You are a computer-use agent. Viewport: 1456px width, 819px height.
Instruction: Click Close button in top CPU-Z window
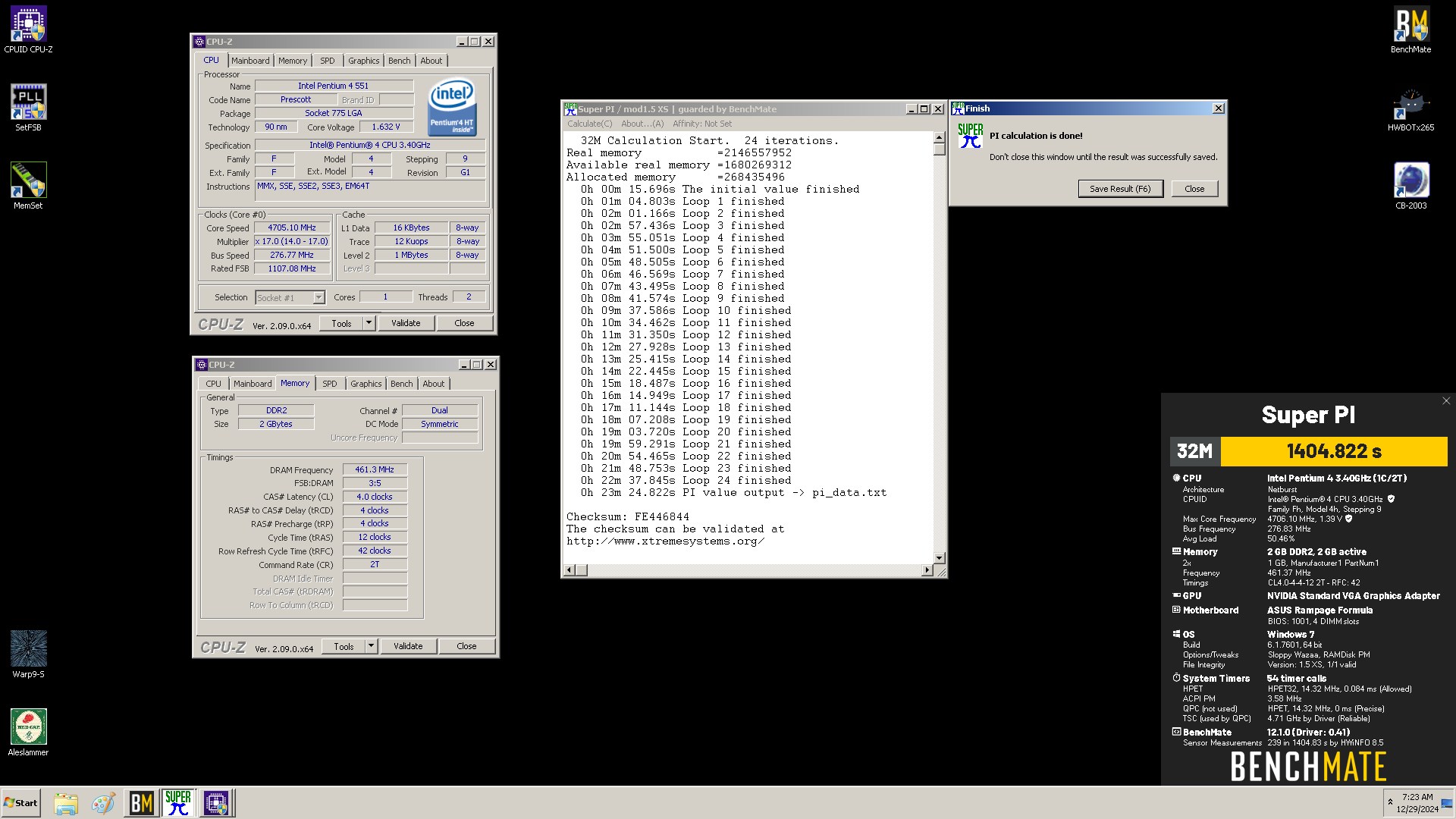click(464, 323)
